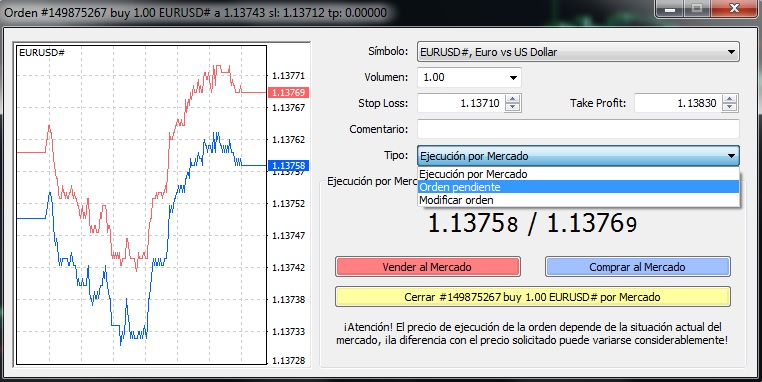The width and height of the screenshot is (762, 382).
Task: Focus the Comentario text field
Action: [578, 129]
